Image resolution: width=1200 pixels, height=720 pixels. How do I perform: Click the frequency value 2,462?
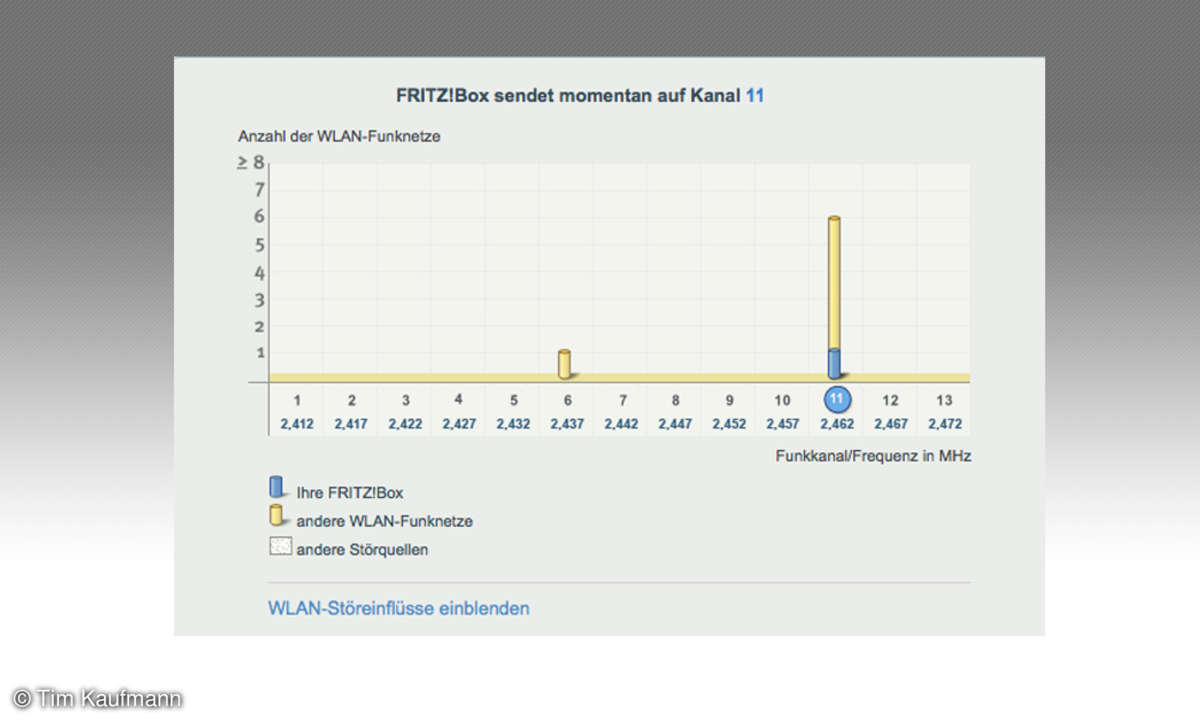tap(837, 424)
